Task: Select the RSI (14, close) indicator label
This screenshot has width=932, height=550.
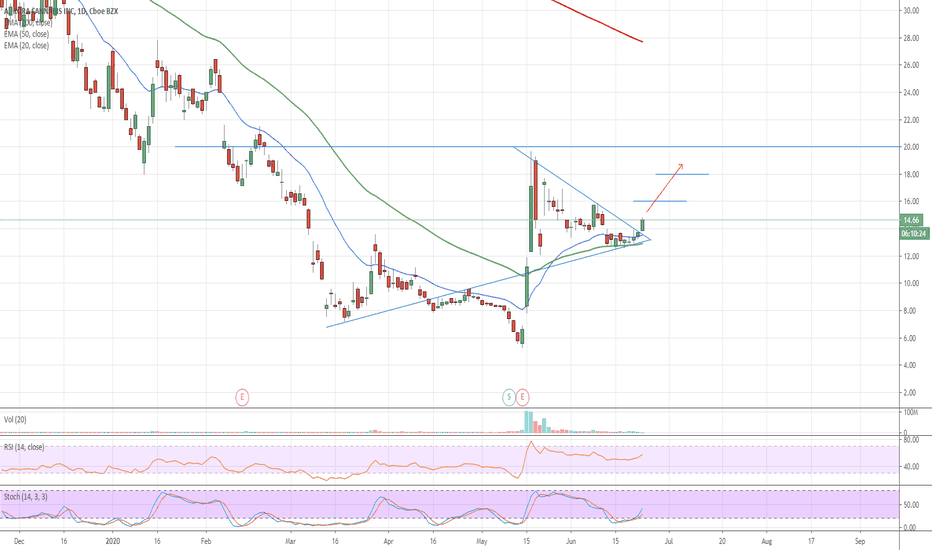Action: (24, 447)
